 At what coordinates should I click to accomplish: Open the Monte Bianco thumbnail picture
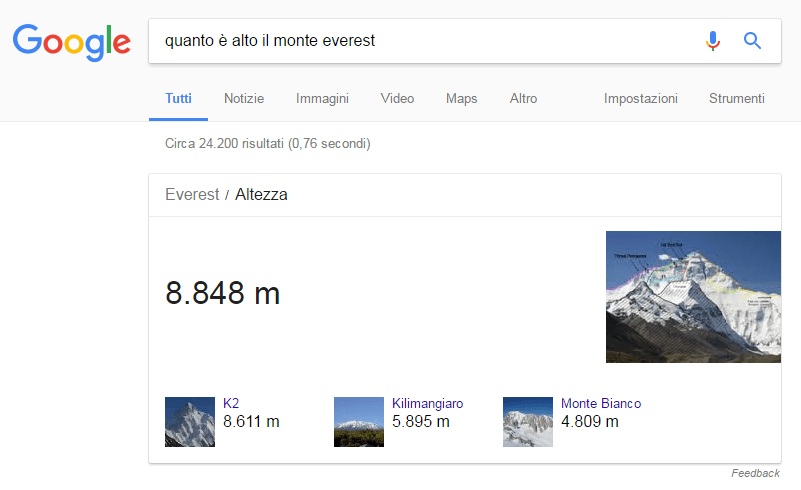pyautogui.click(x=528, y=422)
